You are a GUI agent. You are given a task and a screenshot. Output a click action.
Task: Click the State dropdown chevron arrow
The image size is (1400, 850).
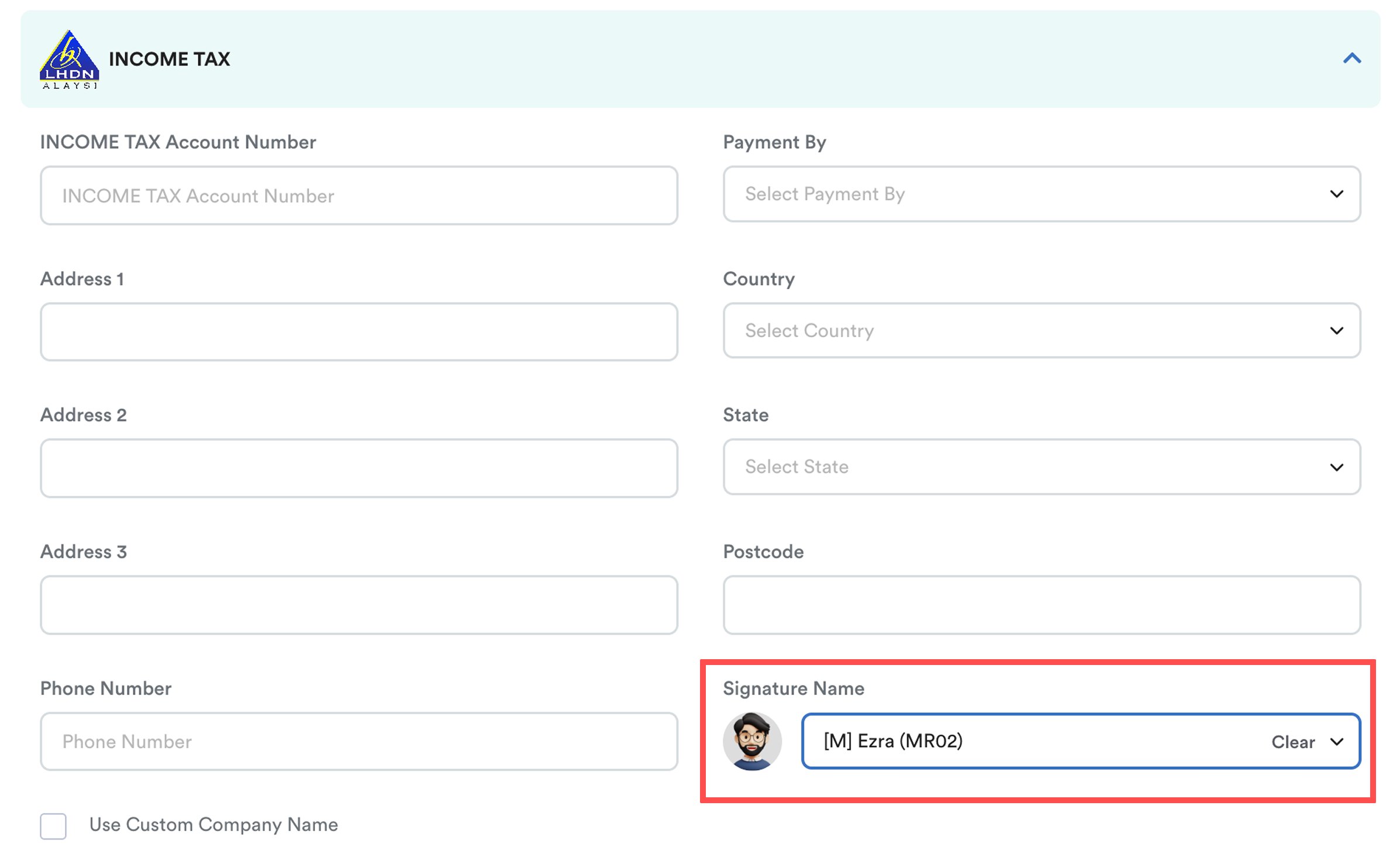(x=1336, y=467)
